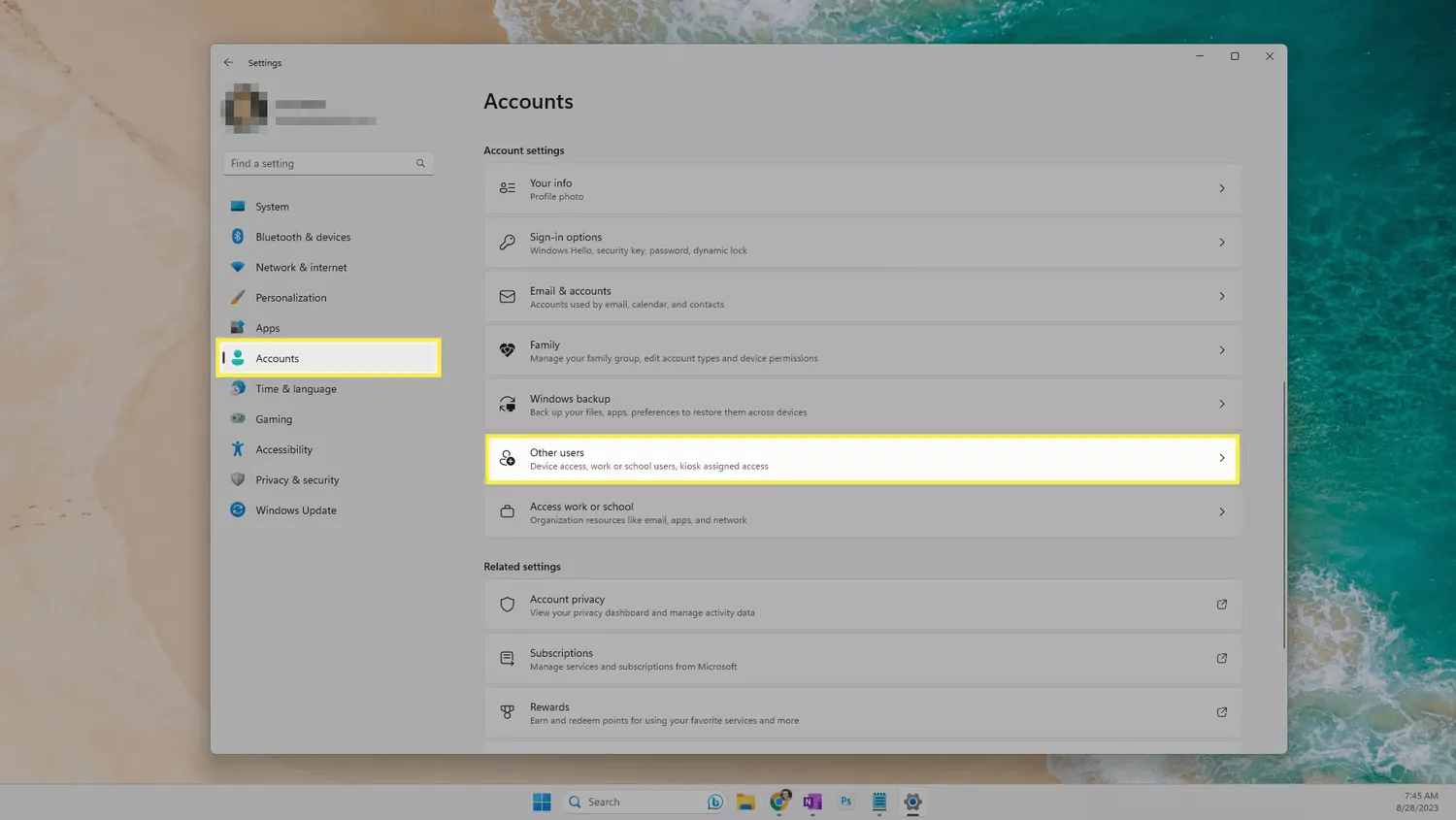Click in the Find a setting field

point(328,163)
